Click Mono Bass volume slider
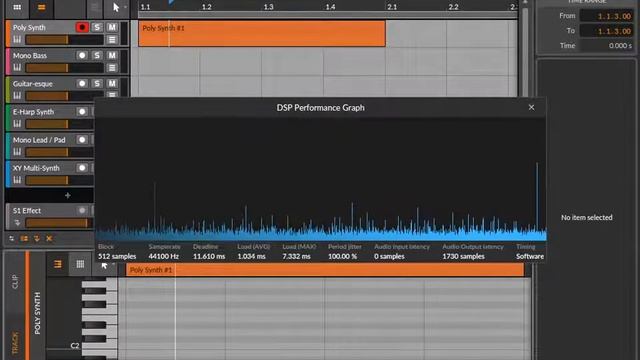This screenshot has width=640, height=360. pyautogui.click(x=64, y=68)
